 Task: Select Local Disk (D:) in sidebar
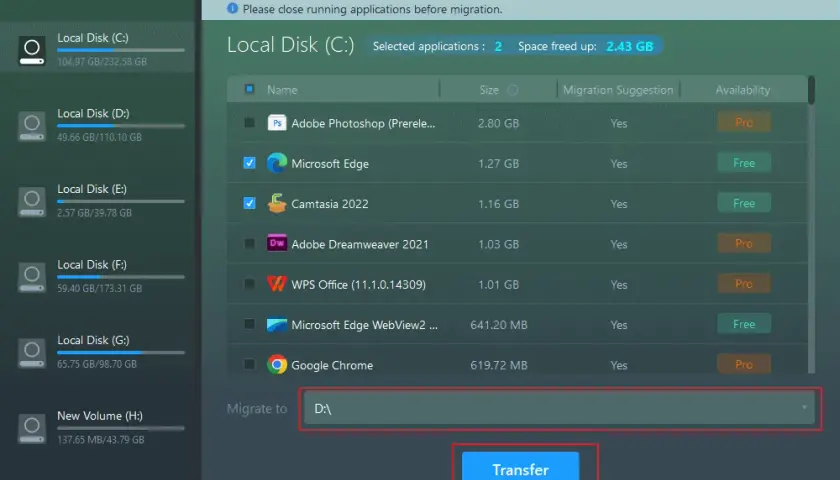pos(98,125)
